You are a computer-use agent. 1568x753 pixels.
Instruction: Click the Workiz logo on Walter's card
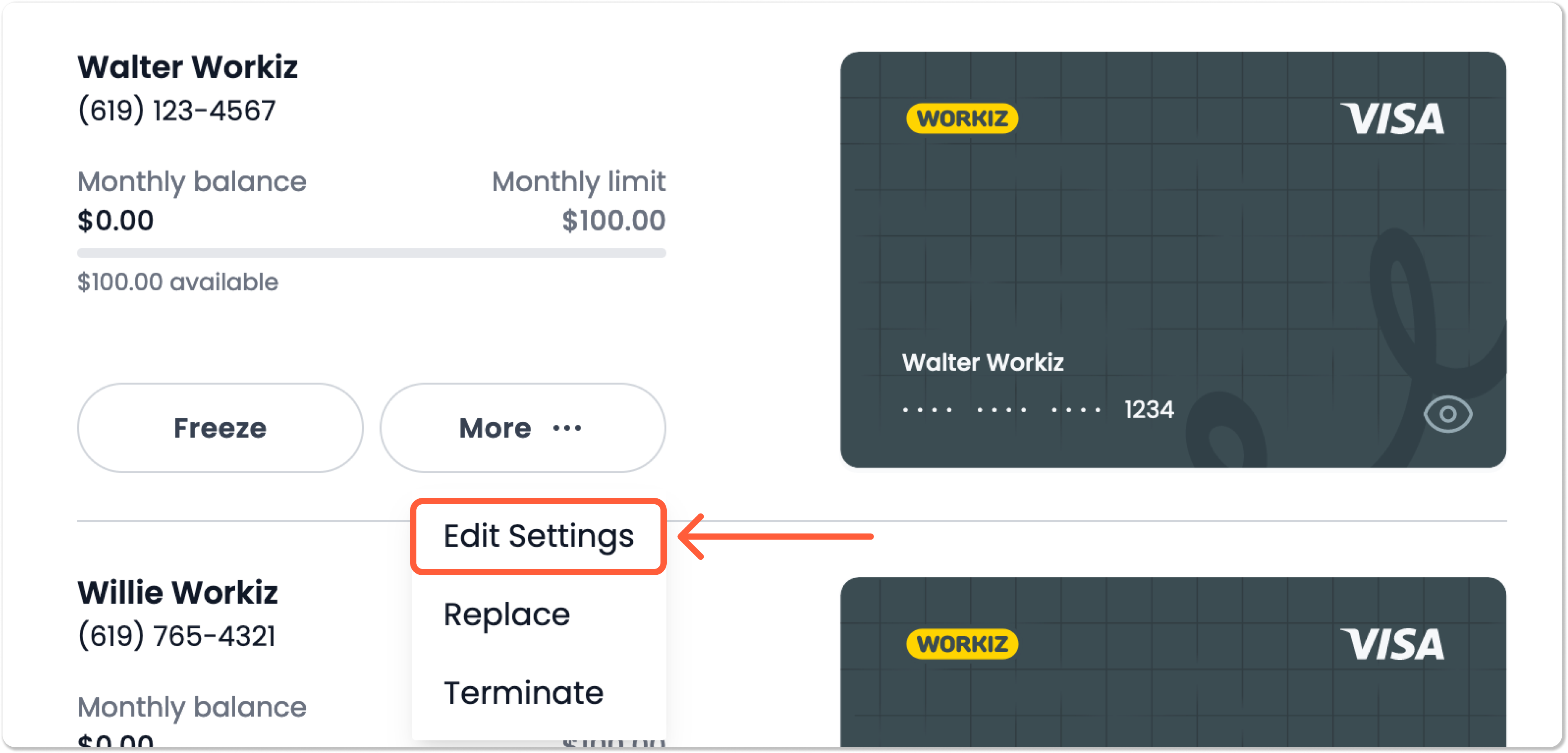(x=962, y=118)
